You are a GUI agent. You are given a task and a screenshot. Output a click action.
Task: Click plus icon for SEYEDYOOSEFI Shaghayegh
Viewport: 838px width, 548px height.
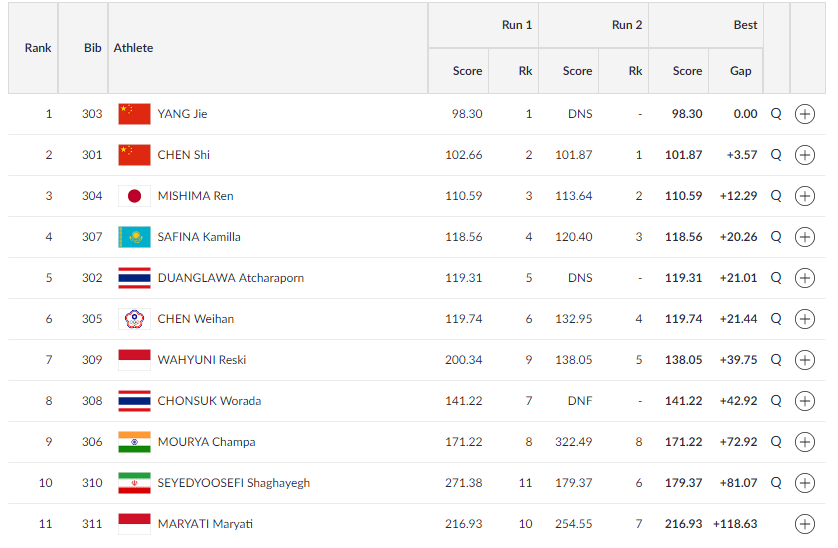tap(805, 483)
